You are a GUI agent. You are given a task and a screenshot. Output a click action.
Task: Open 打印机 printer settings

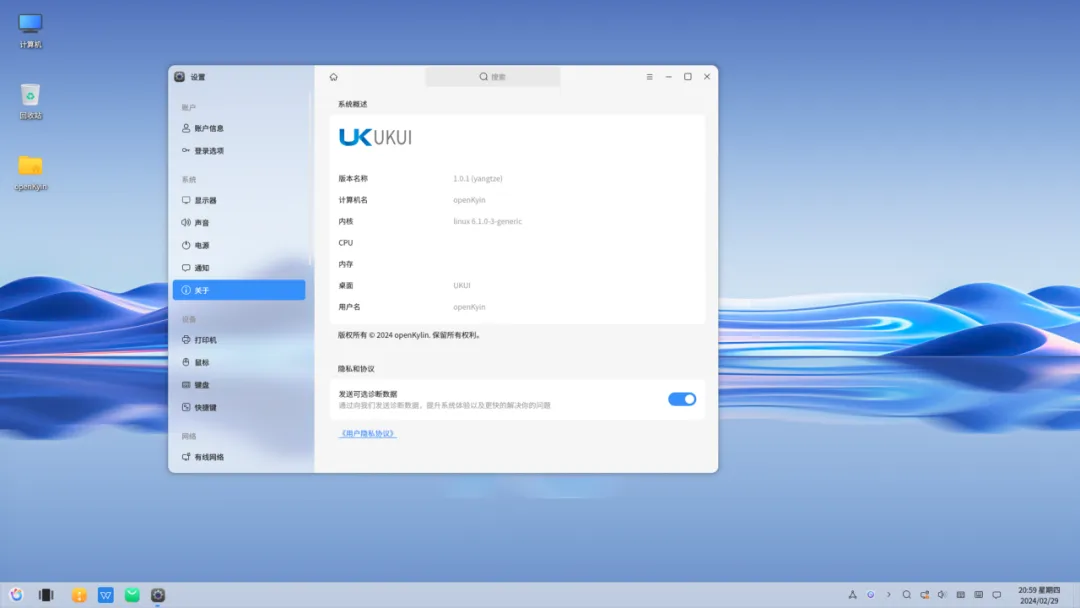point(239,340)
